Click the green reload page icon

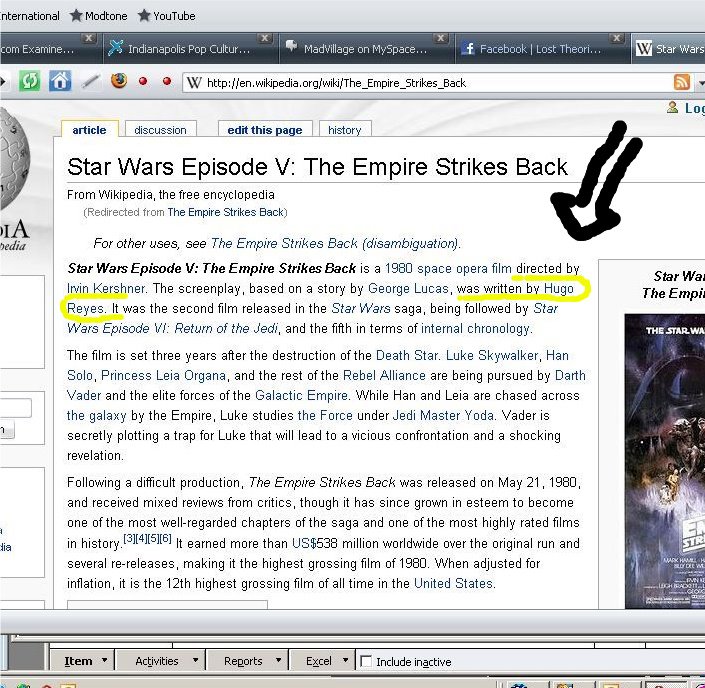pos(29,82)
